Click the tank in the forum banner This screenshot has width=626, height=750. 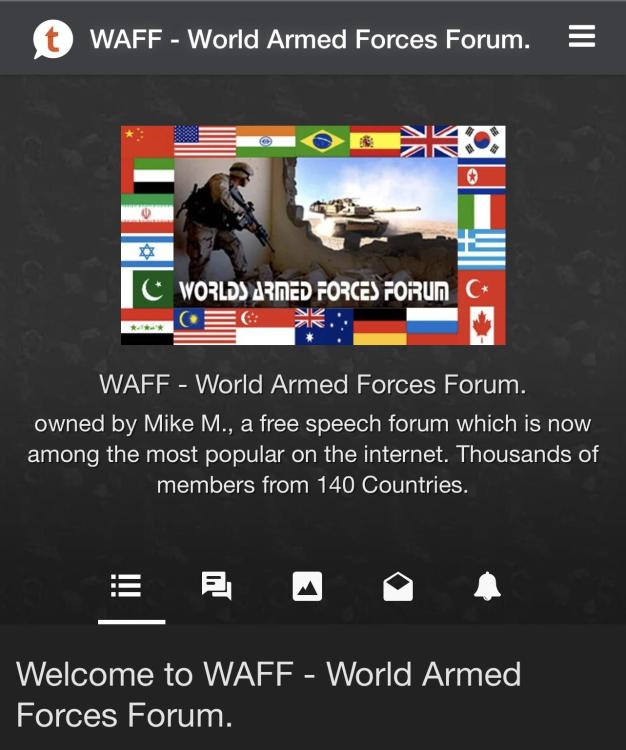click(363, 218)
